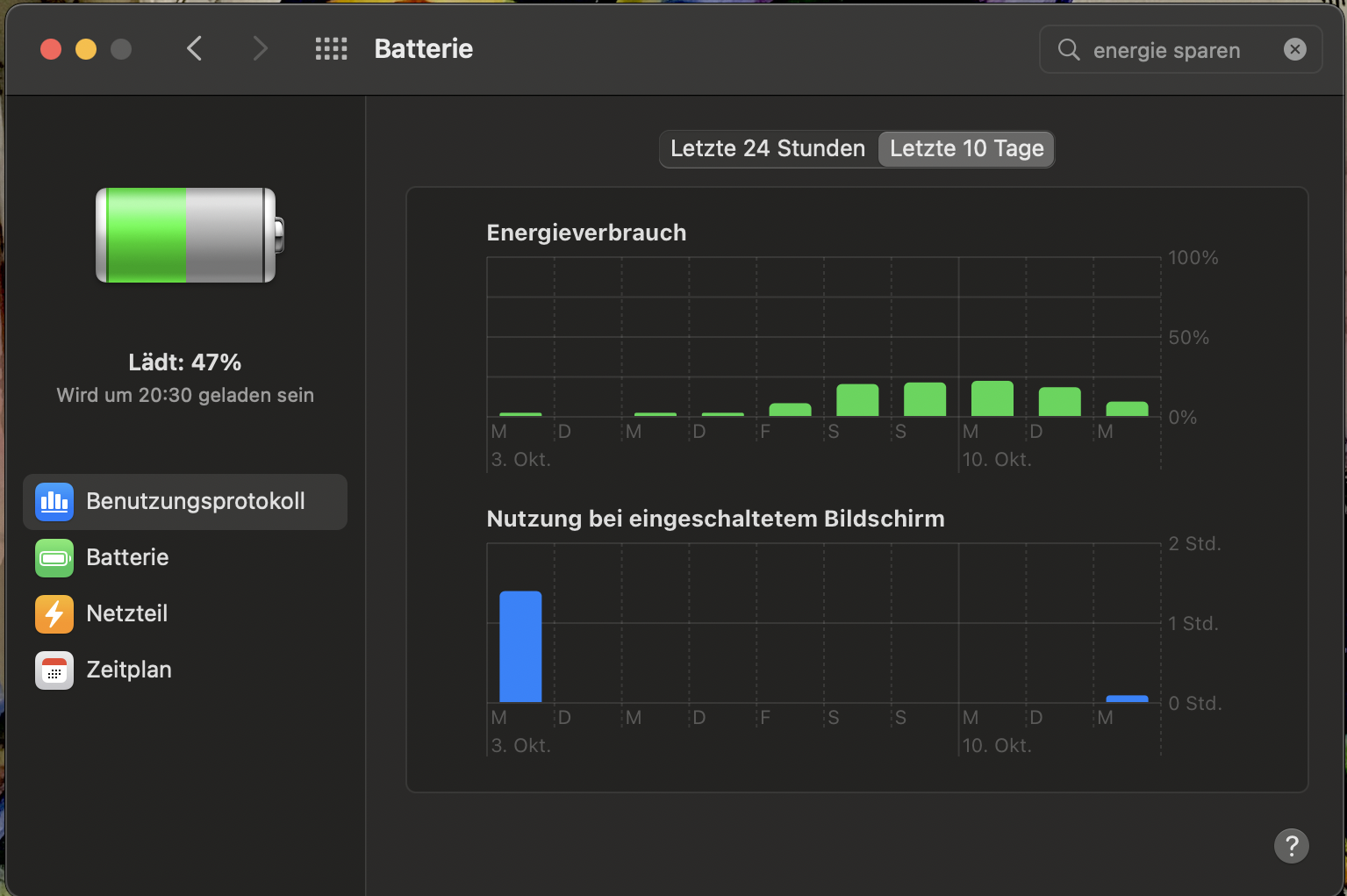
Task: Open help with the question mark button
Action: (1291, 846)
